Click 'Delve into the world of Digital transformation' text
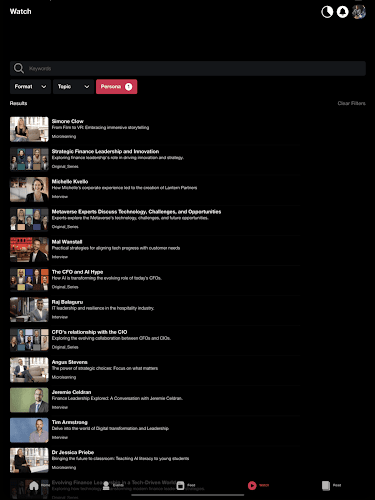Image resolution: width=375 pixels, height=500 pixels. [110, 429]
